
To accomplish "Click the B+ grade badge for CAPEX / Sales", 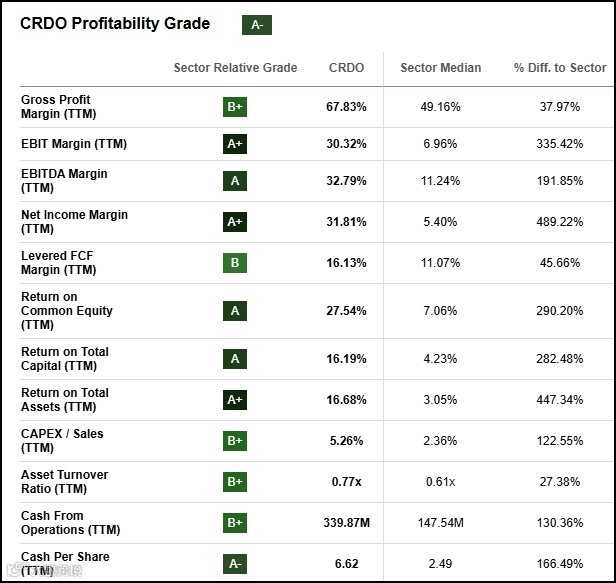I will pyautogui.click(x=235, y=441).
